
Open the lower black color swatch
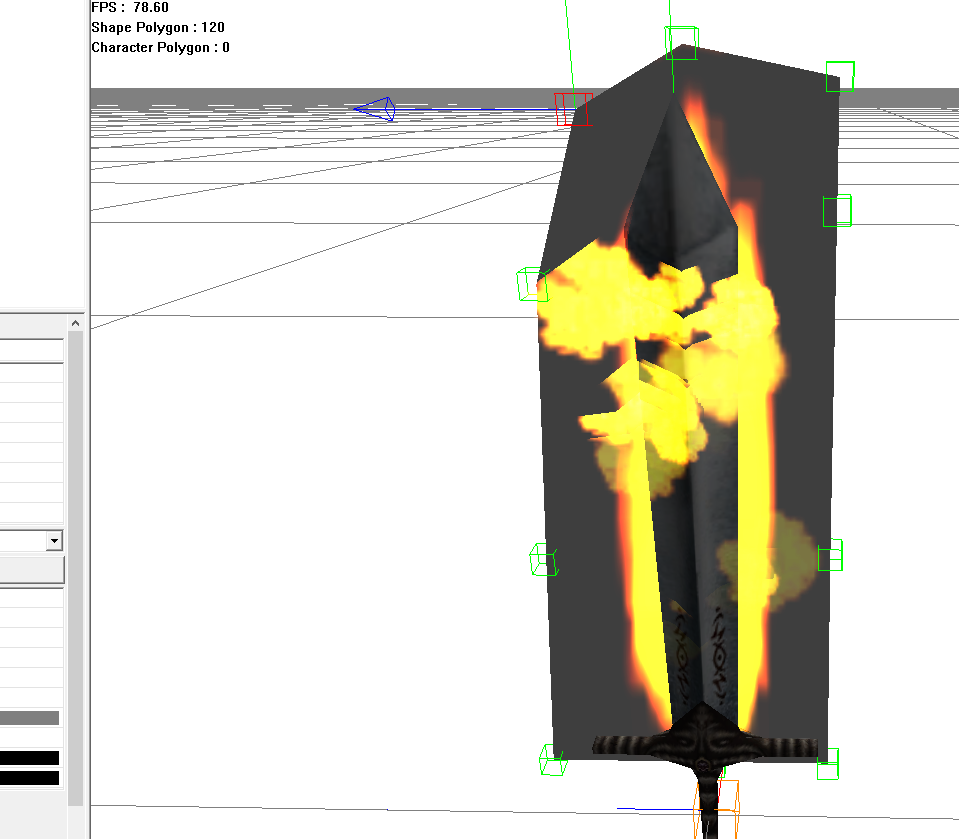click(x=29, y=778)
